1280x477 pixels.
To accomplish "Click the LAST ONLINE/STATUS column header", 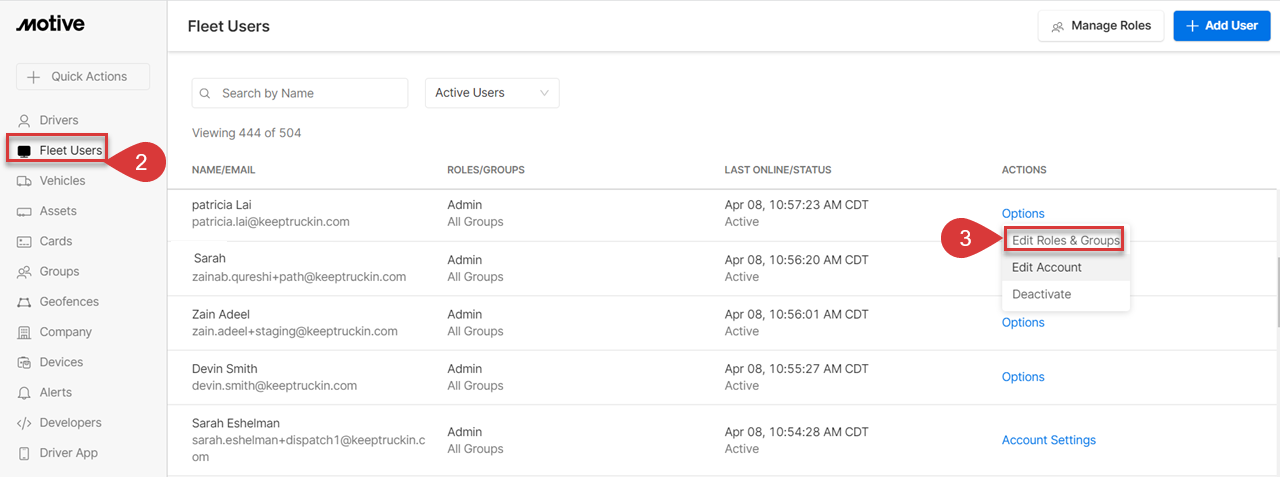I will pos(778,170).
